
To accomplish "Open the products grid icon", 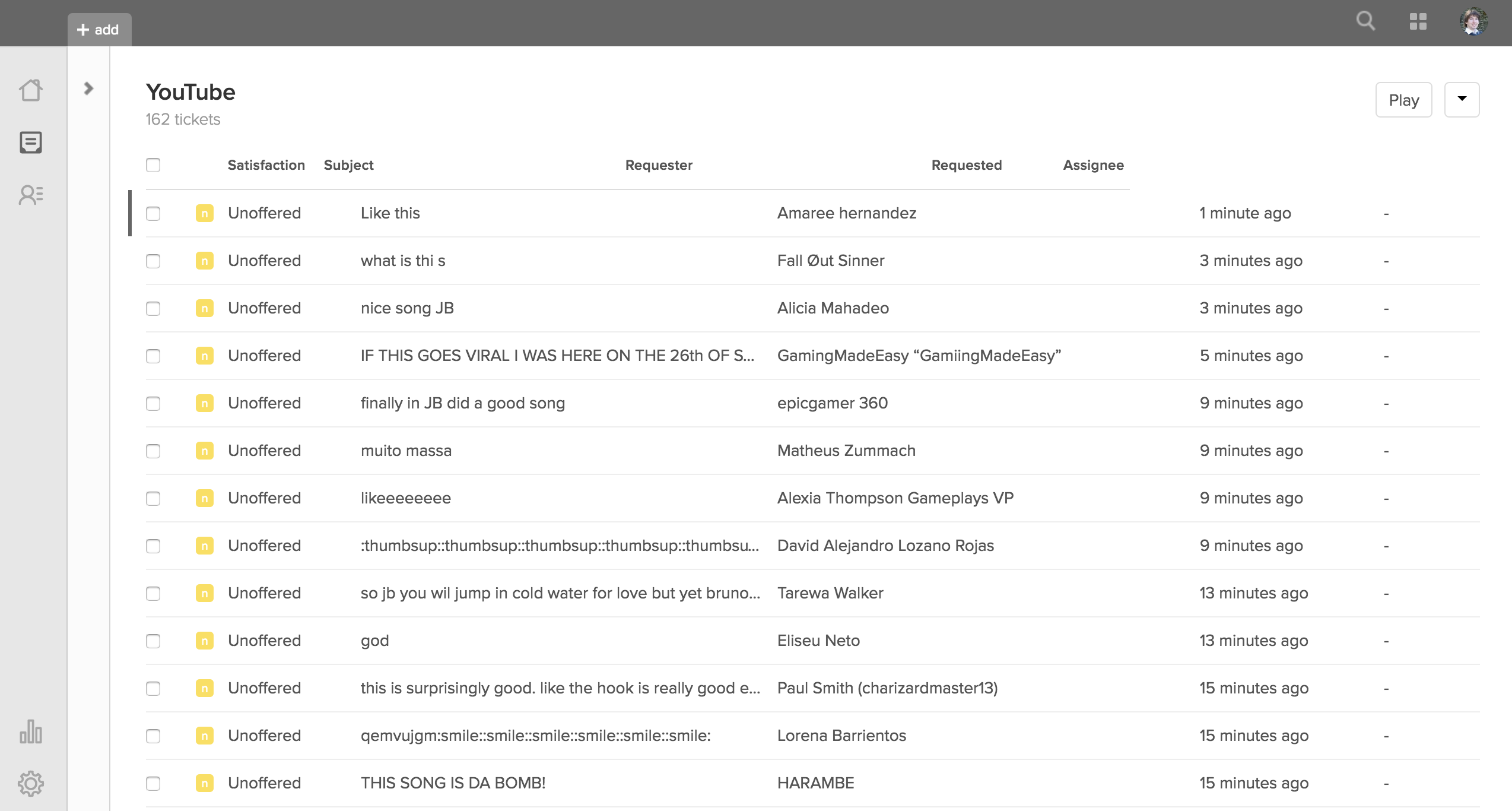I will (1418, 21).
